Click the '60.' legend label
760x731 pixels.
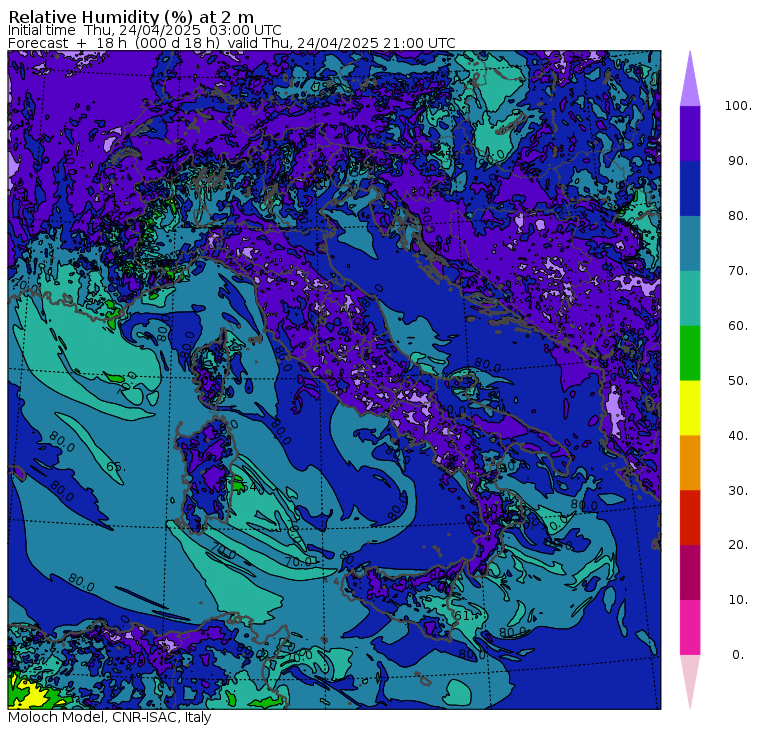pos(738,325)
